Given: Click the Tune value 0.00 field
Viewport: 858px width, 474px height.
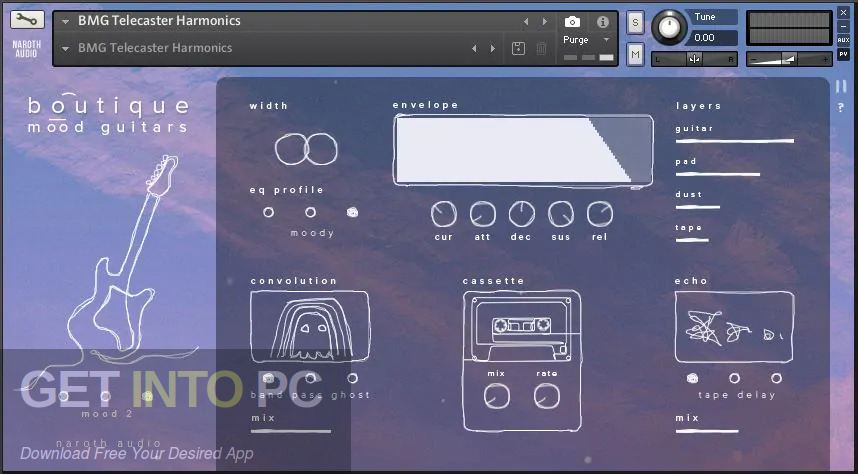Looking at the screenshot, I should 714,38.
